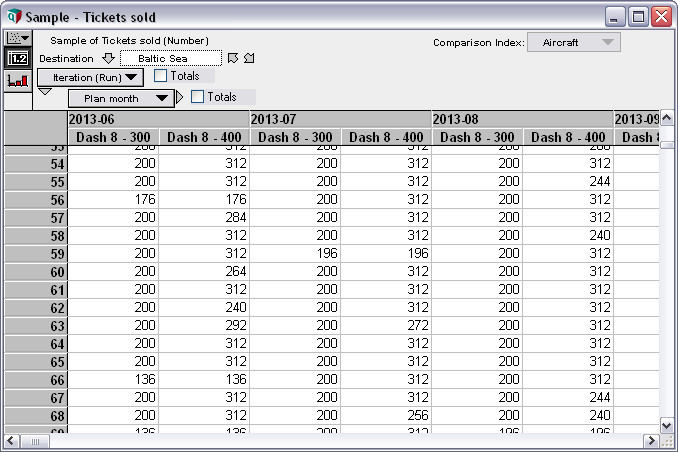Select the 2013-06 column header
678x452 pixels.
point(158,119)
